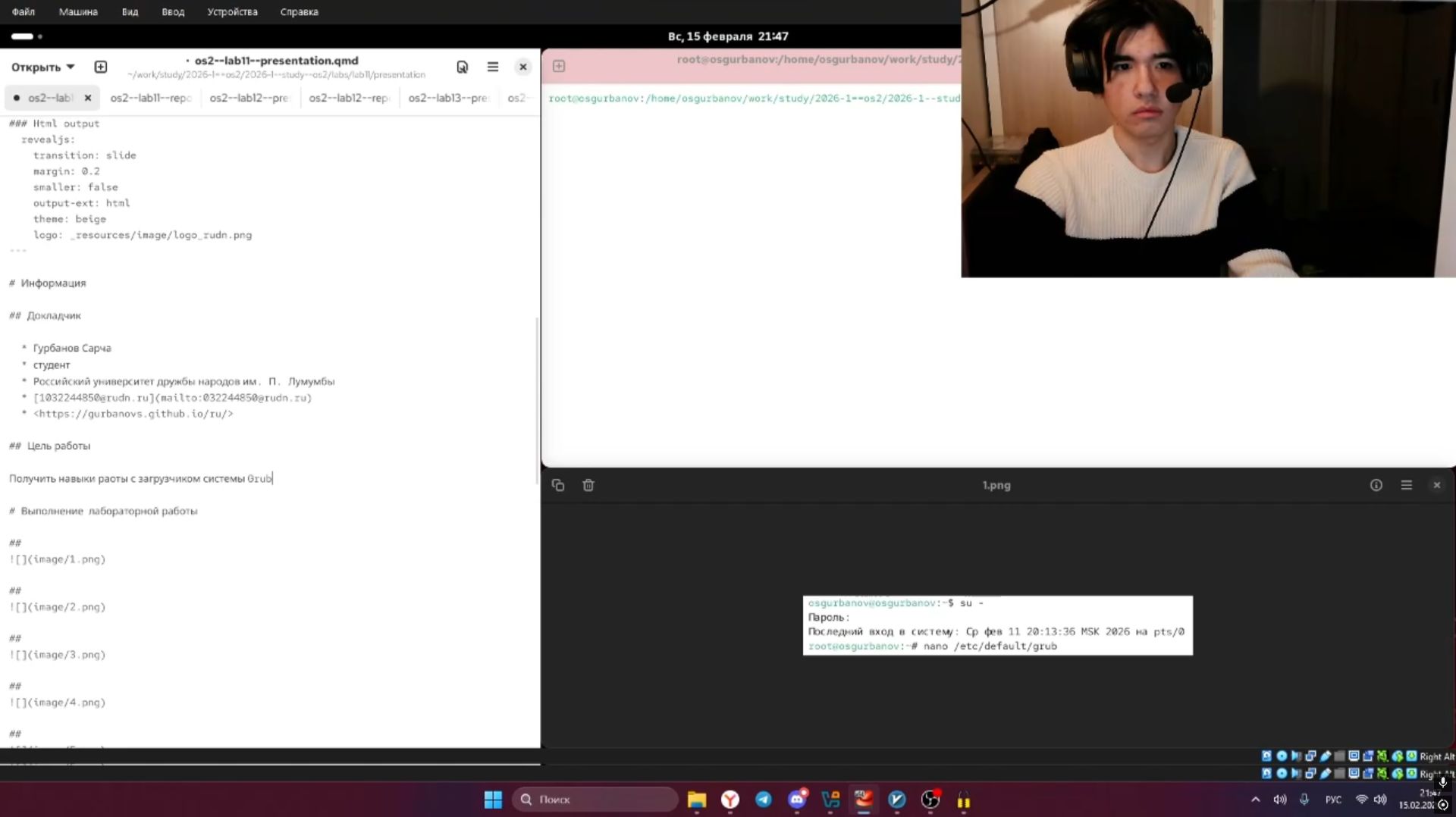Image resolution: width=1456 pixels, height=817 pixels.
Task: Click the image viewer title 1.png
Action: pos(996,485)
